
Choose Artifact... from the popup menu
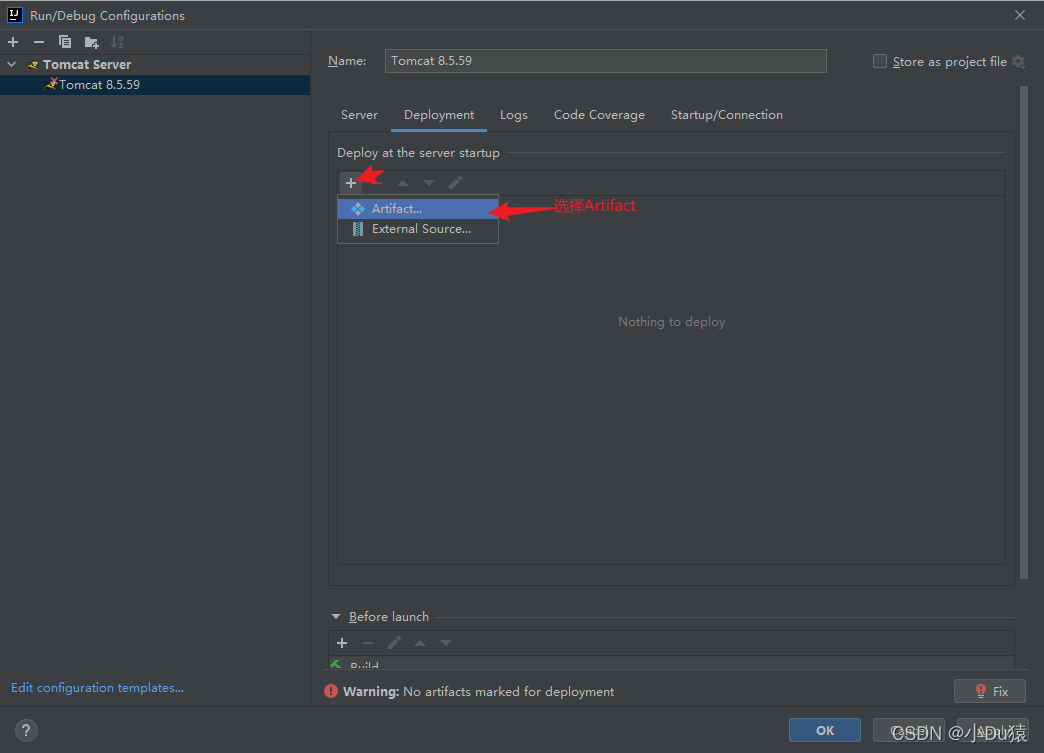[x=418, y=208]
